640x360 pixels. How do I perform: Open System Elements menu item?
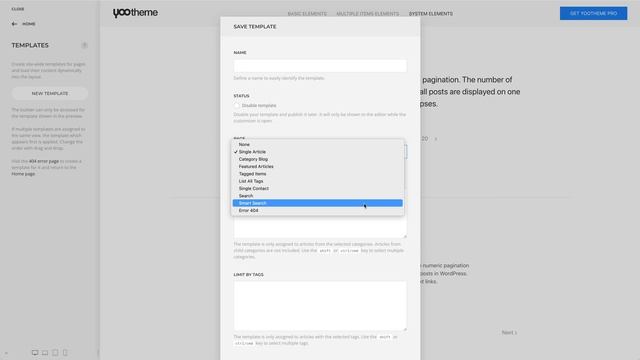(x=431, y=14)
